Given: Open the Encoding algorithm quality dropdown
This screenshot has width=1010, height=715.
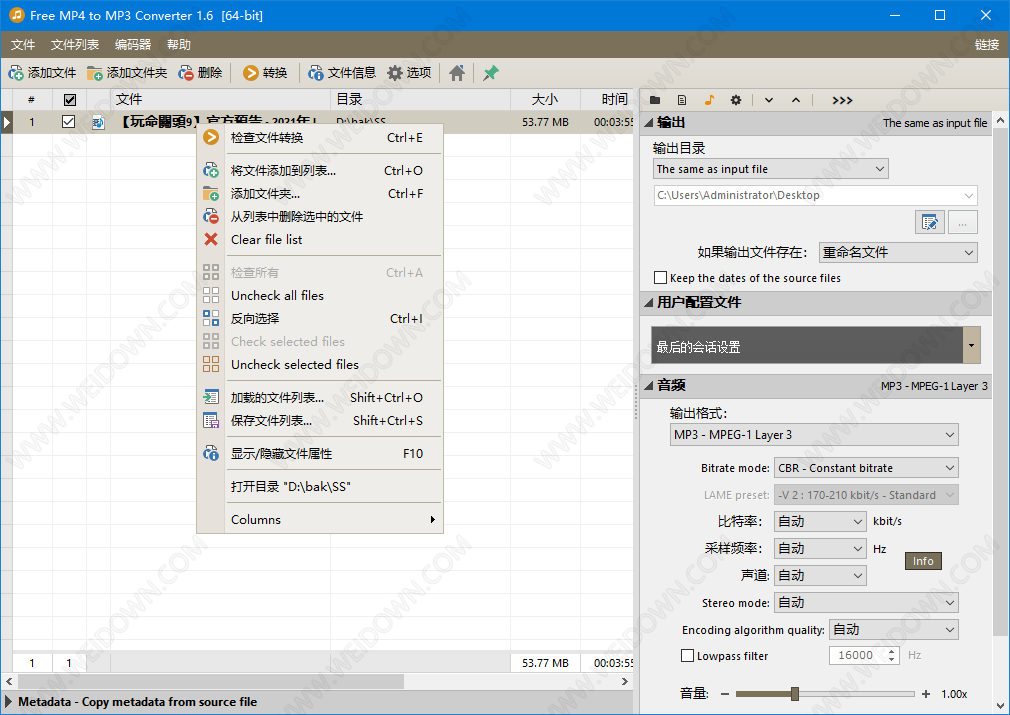Looking at the screenshot, I should (x=893, y=630).
